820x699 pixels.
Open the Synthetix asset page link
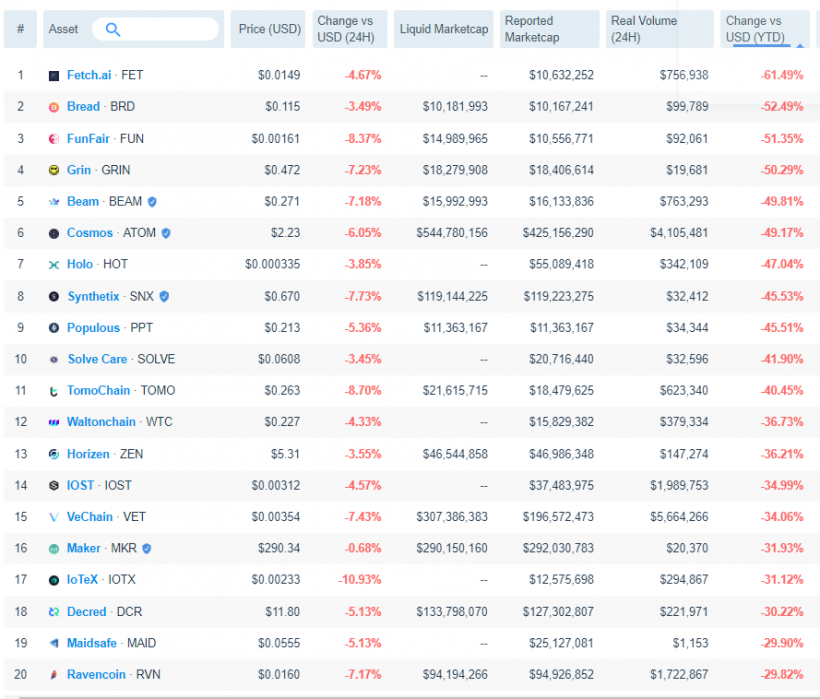click(93, 296)
